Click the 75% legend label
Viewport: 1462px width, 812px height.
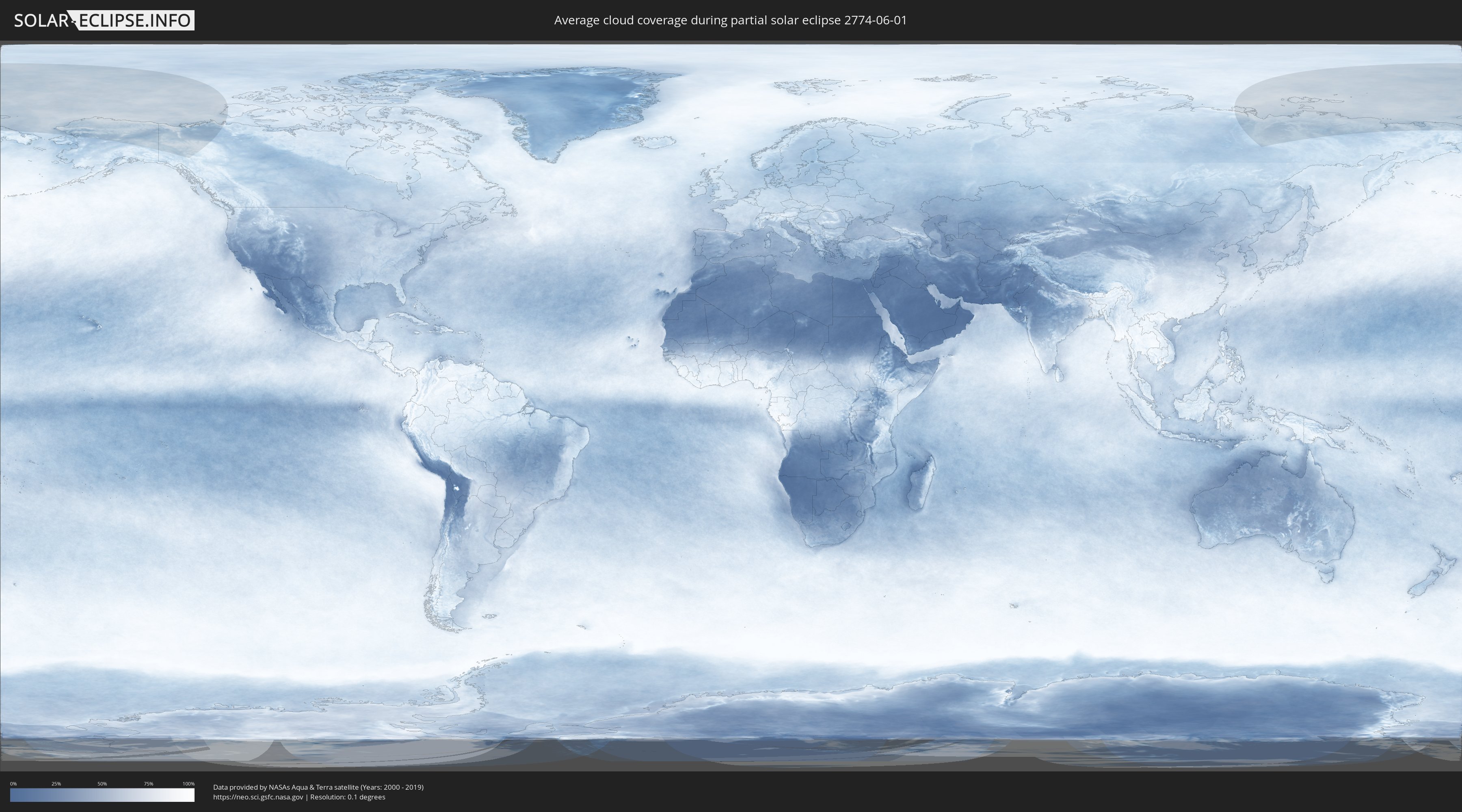(148, 784)
